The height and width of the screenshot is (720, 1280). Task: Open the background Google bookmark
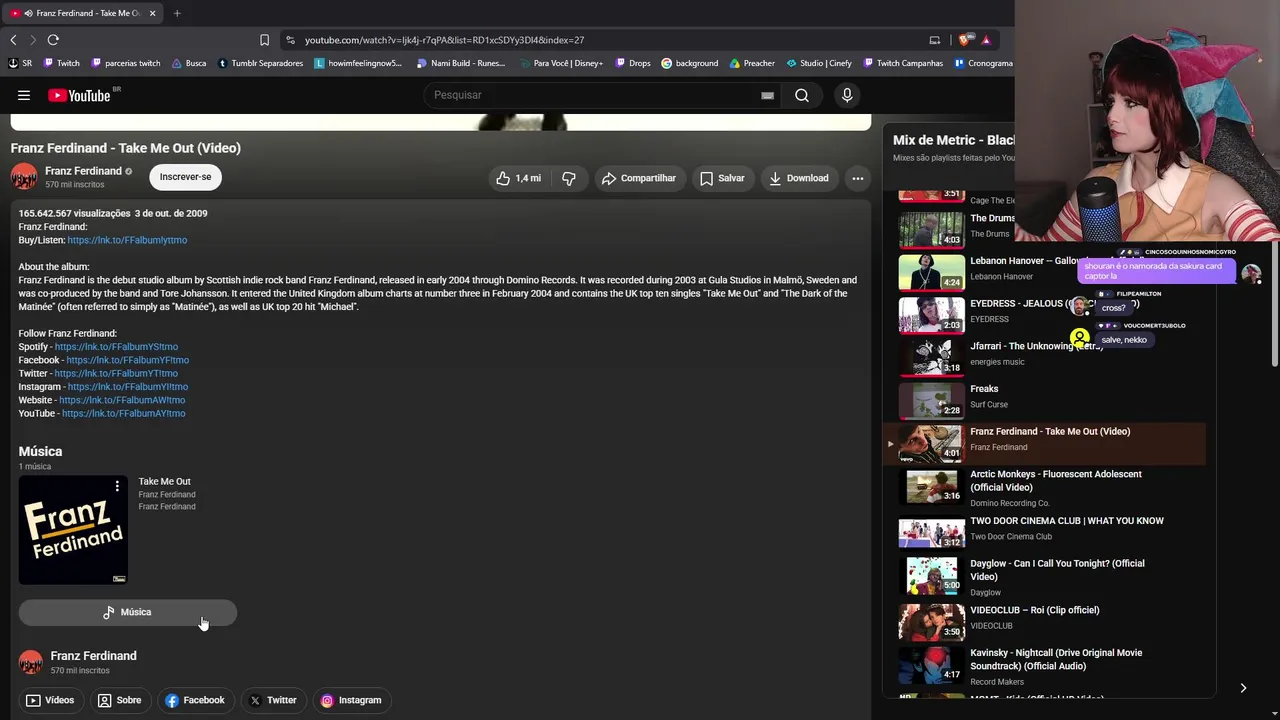[x=690, y=63]
